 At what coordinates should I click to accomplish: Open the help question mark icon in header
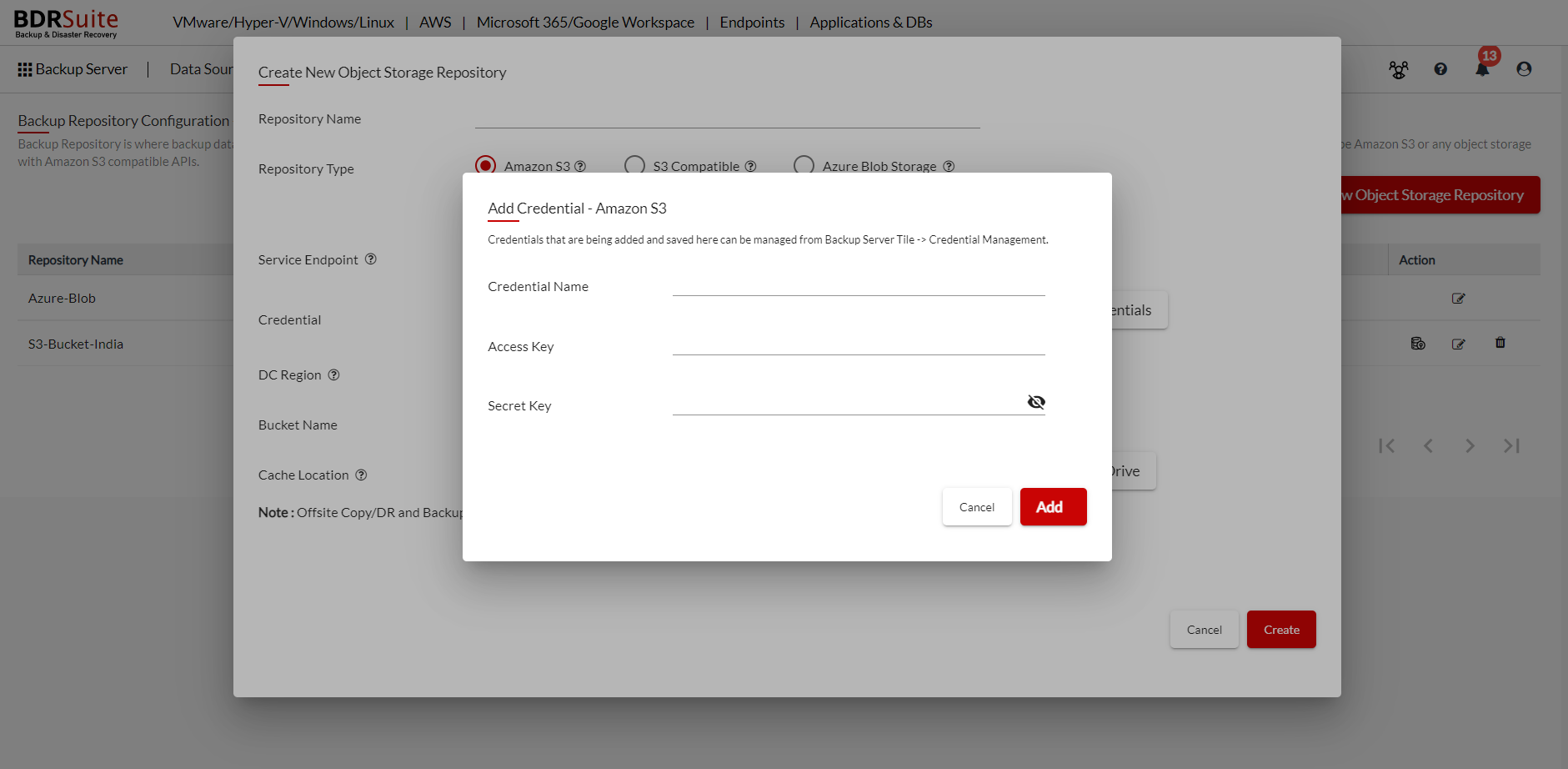1440,69
